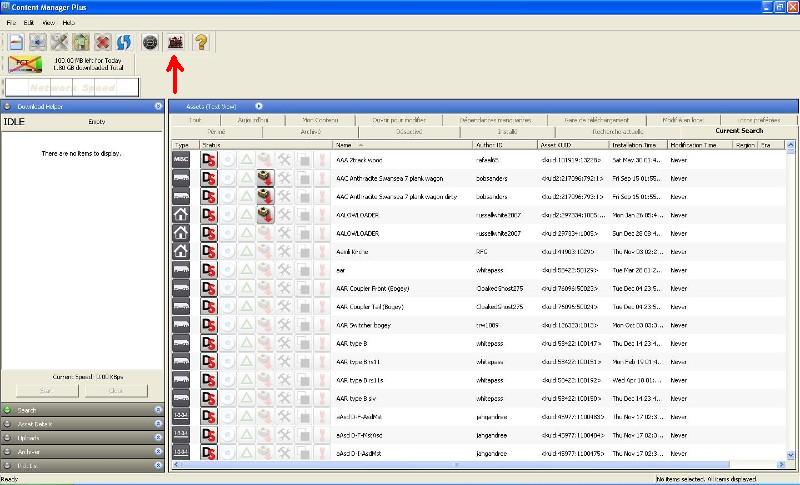Sort by the Name column header

[x=402, y=145]
